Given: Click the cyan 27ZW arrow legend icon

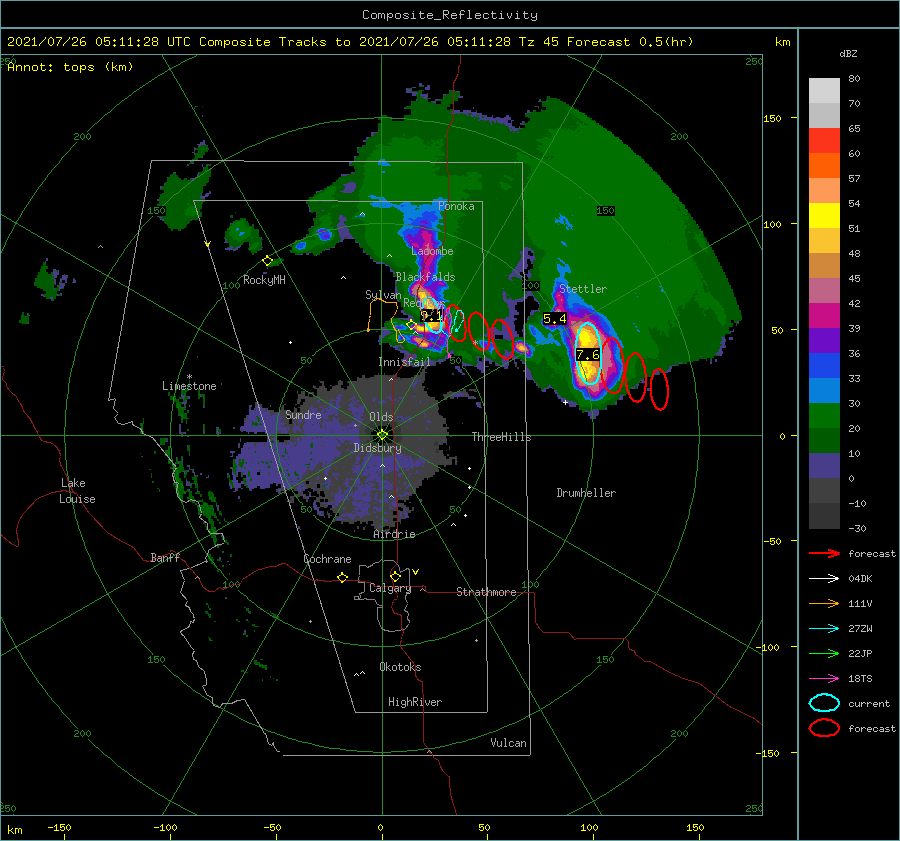Looking at the screenshot, I should 824,629.
